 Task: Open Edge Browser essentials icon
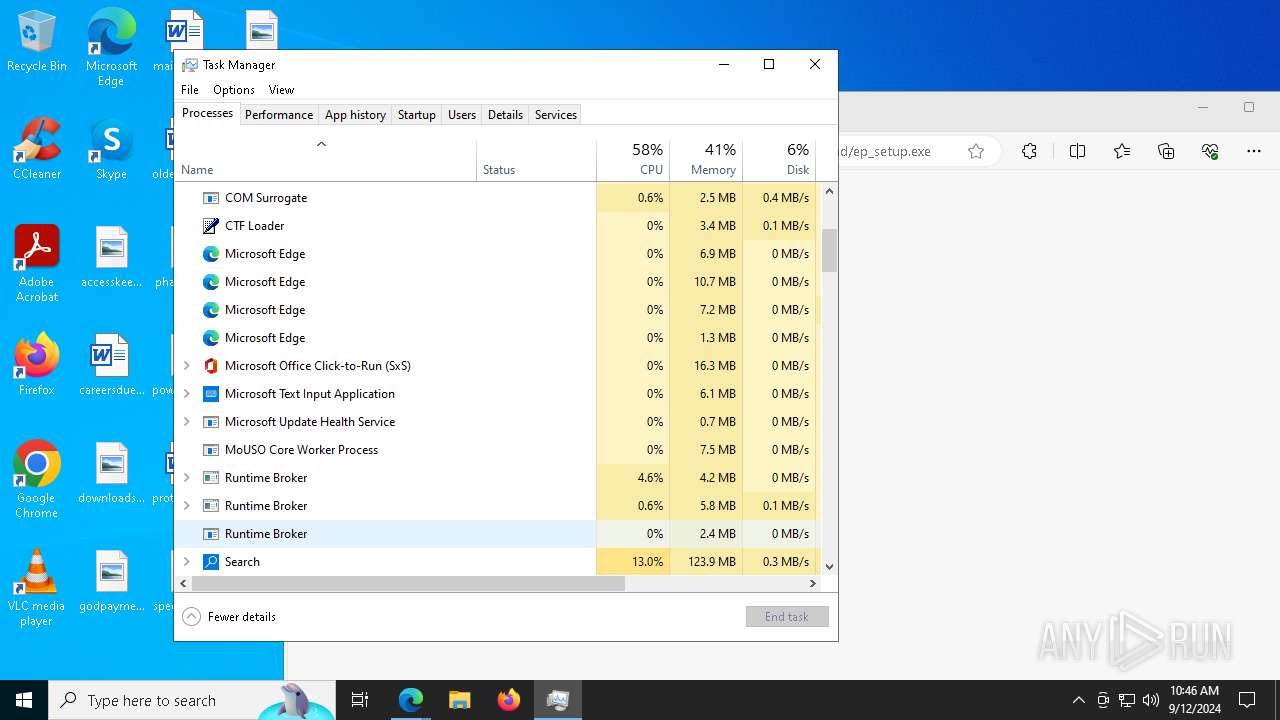[1210, 151]
